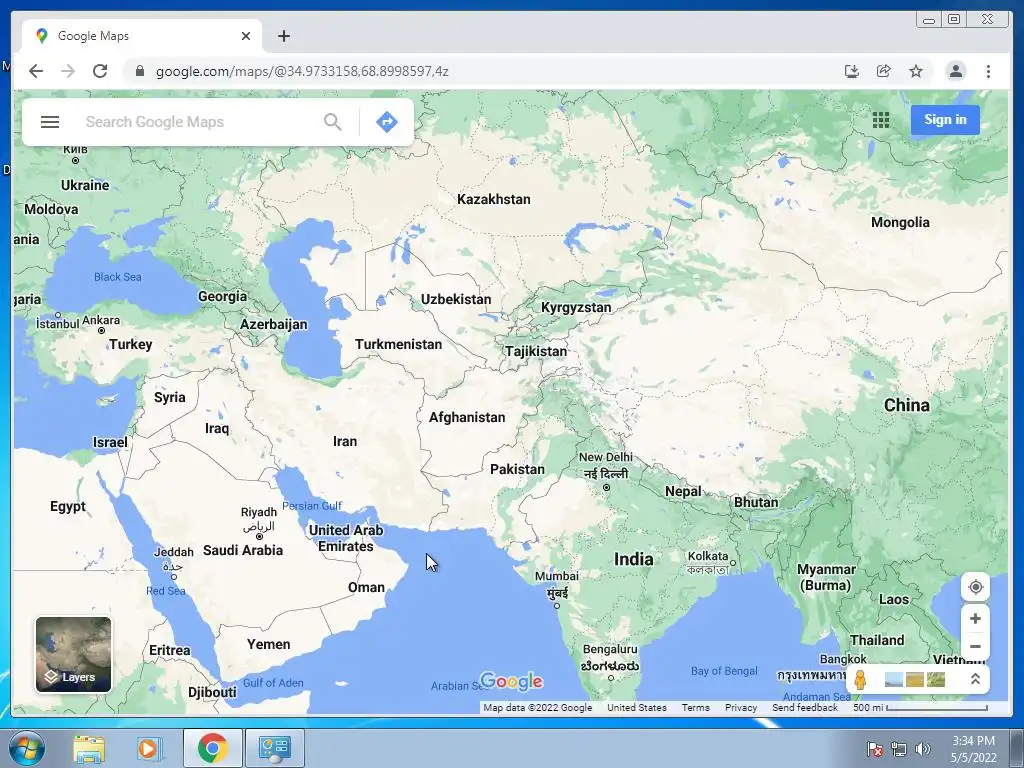Click the Turkmenistan label

(x=398, y=344)
